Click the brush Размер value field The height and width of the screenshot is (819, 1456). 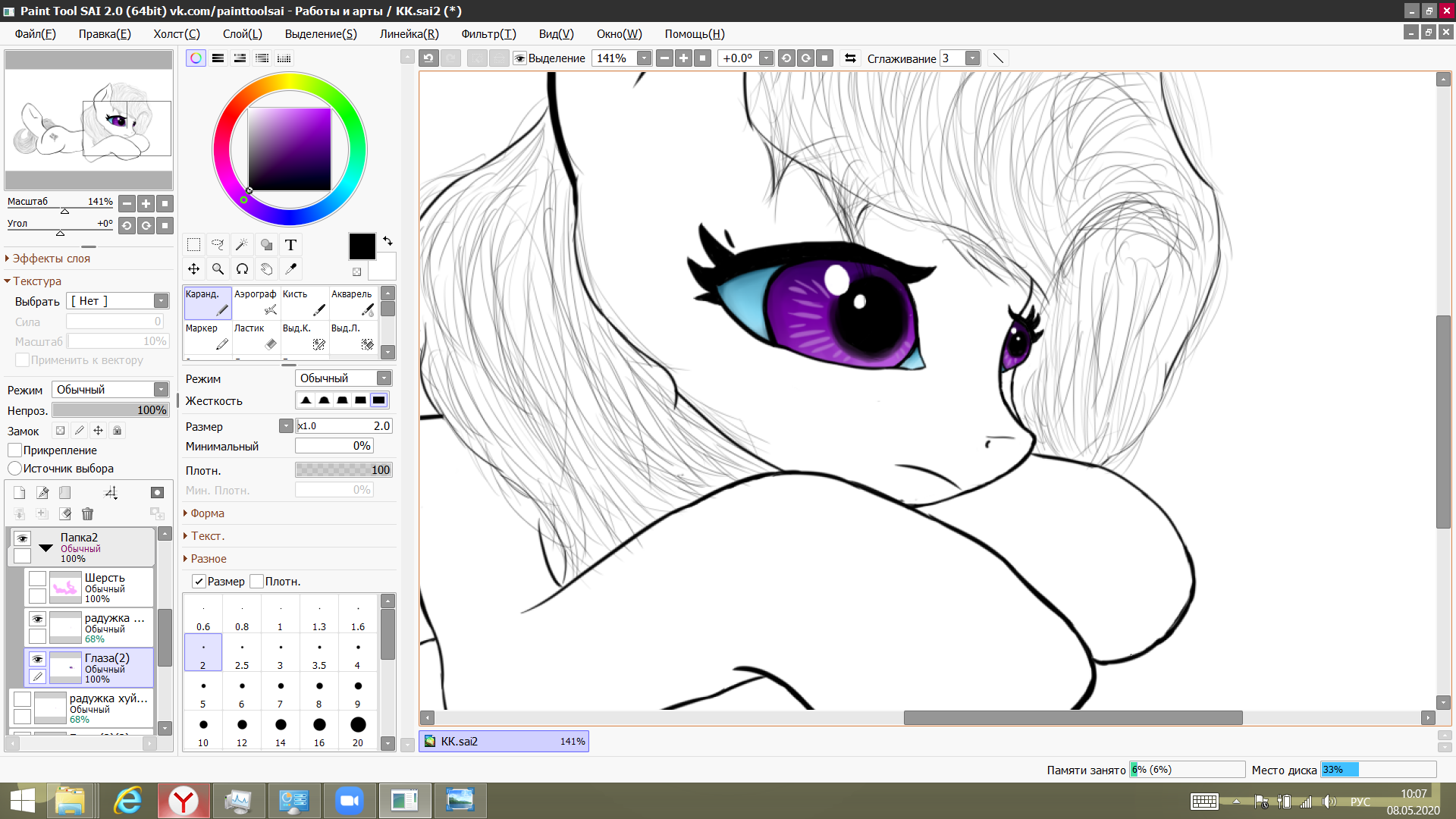(x=344, y=426)
